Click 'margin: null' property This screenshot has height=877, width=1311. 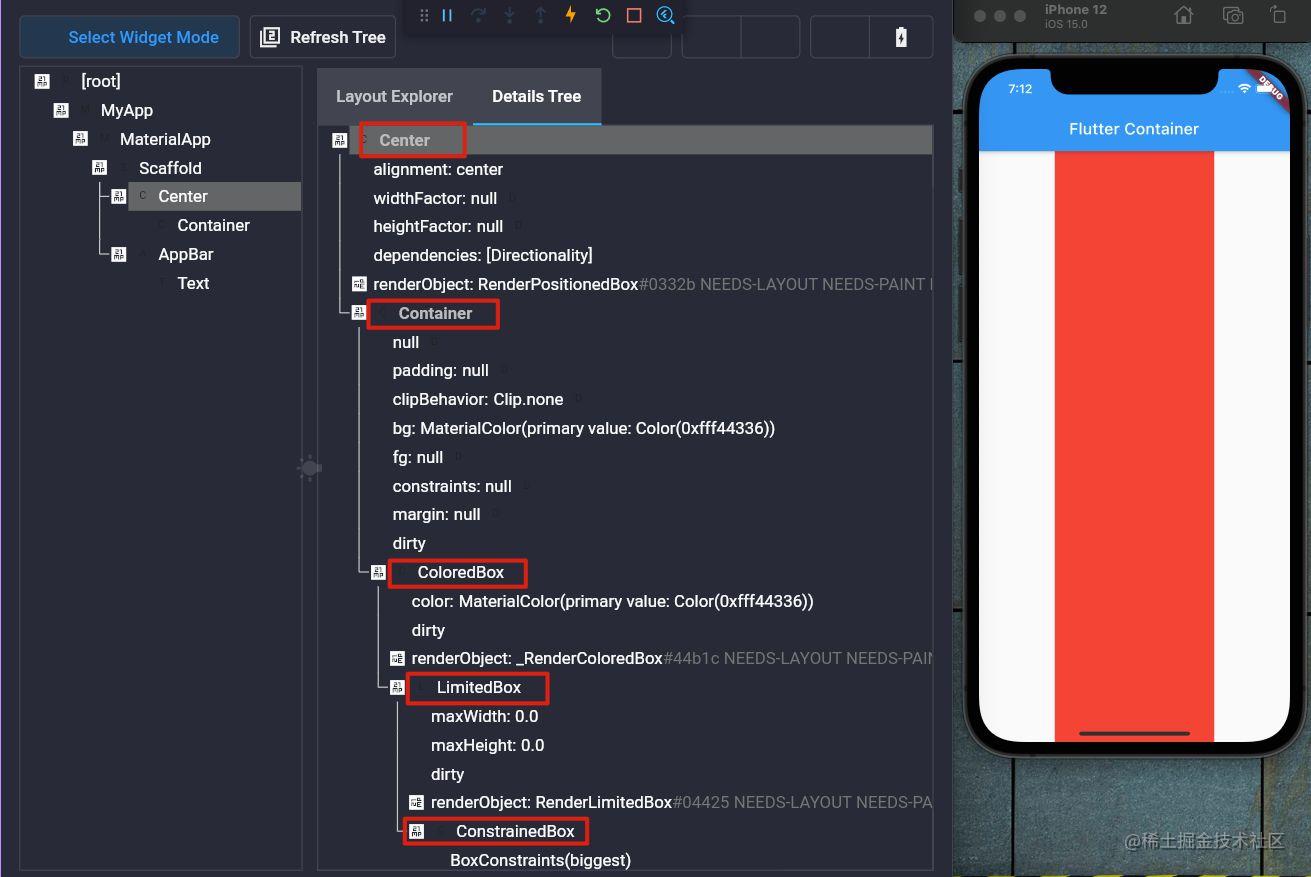coord(436,514)
